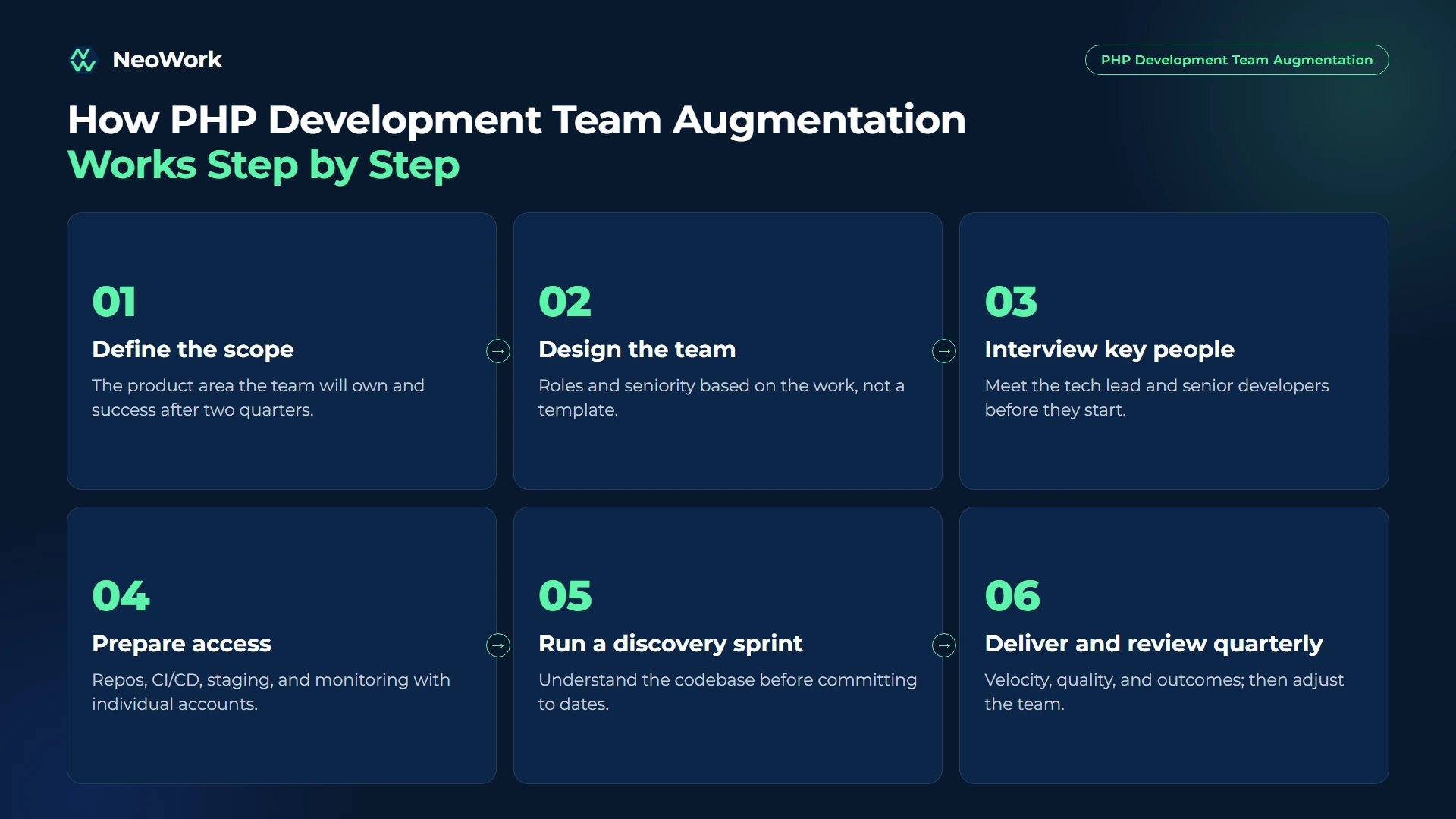The image size is (1456, 819).
Task: Click the NeoWork logo icon
Action: pyautogui.click(x=83, y=60)
